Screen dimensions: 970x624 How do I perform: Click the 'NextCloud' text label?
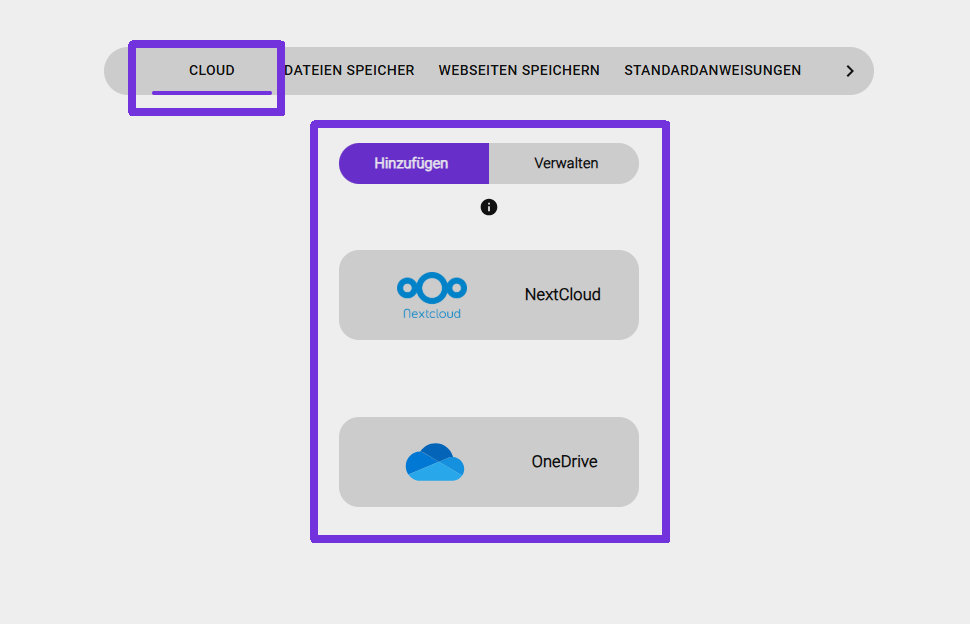(x=562, y=295)
